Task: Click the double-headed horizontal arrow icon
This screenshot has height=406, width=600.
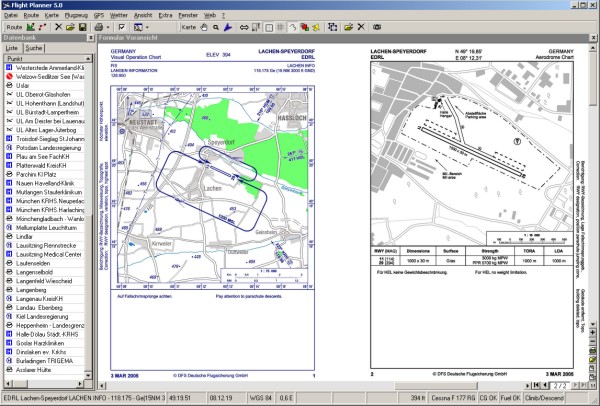Action: pyautogui.click(x=244, y=27)
